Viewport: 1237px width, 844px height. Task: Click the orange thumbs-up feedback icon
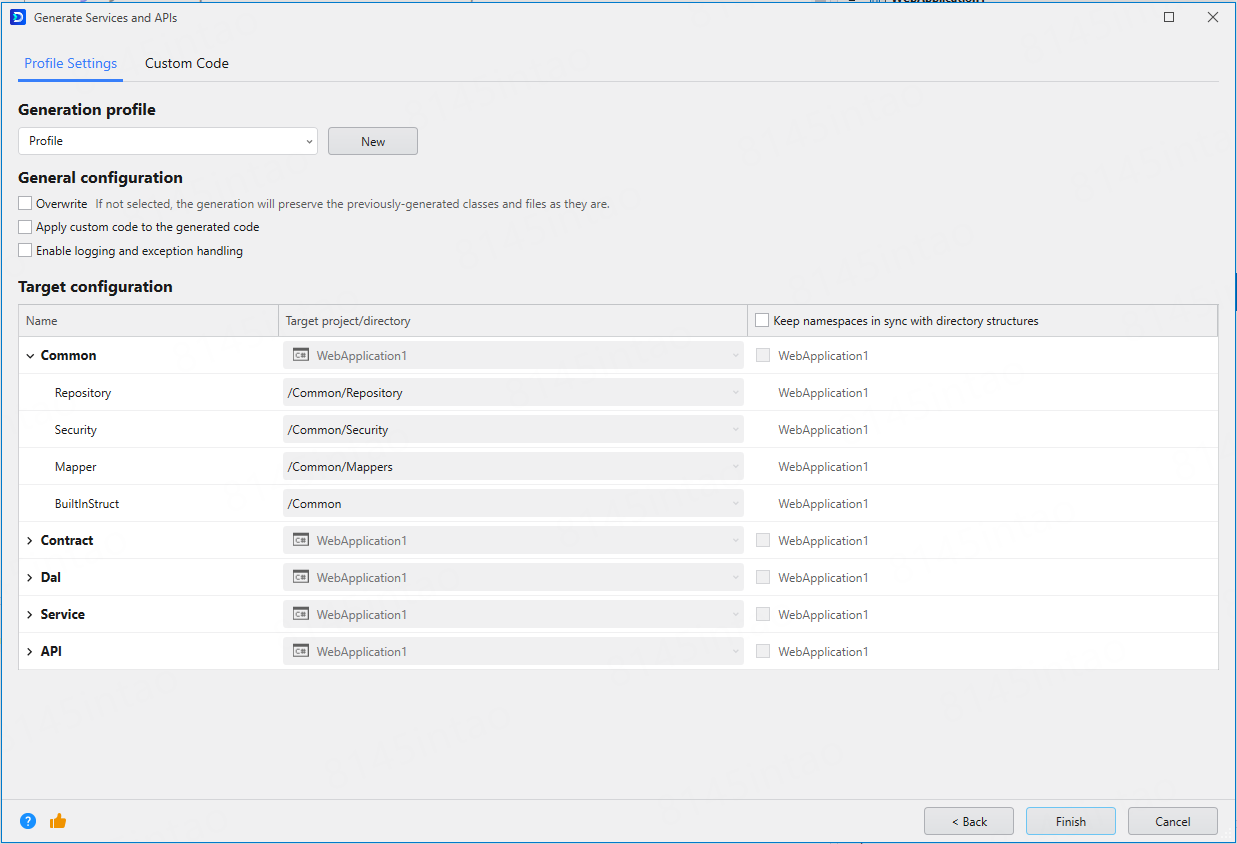click(x=58, y=821)
